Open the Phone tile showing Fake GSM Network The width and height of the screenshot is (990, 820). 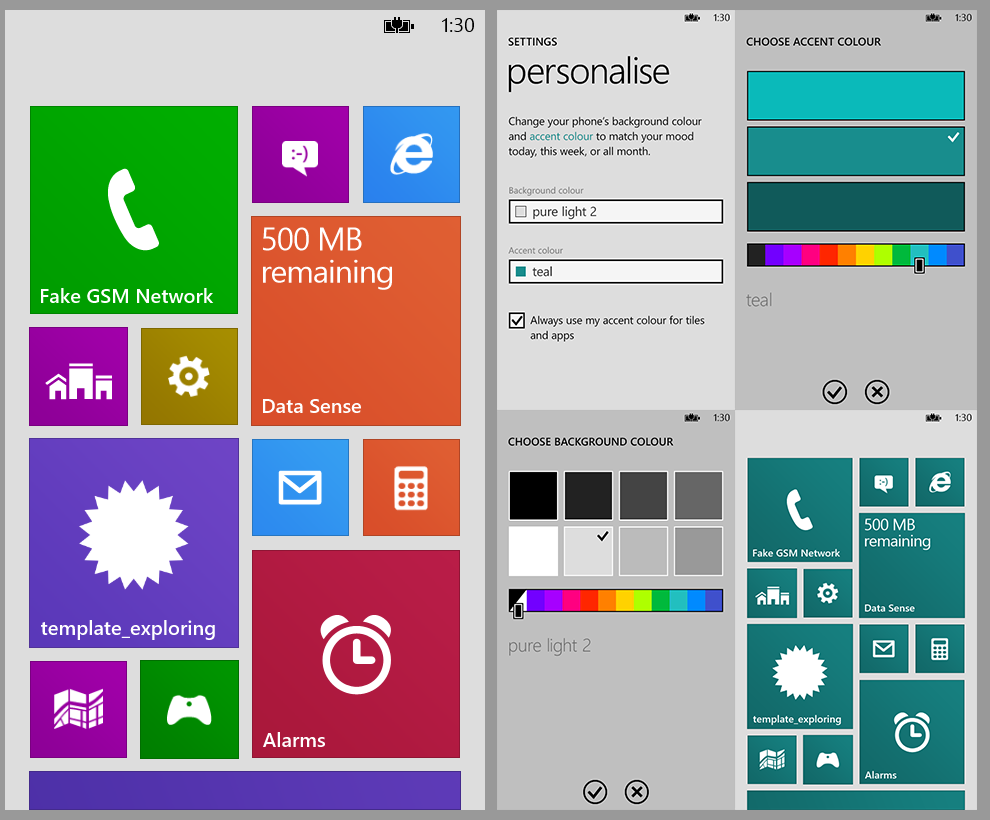point(133,210)
